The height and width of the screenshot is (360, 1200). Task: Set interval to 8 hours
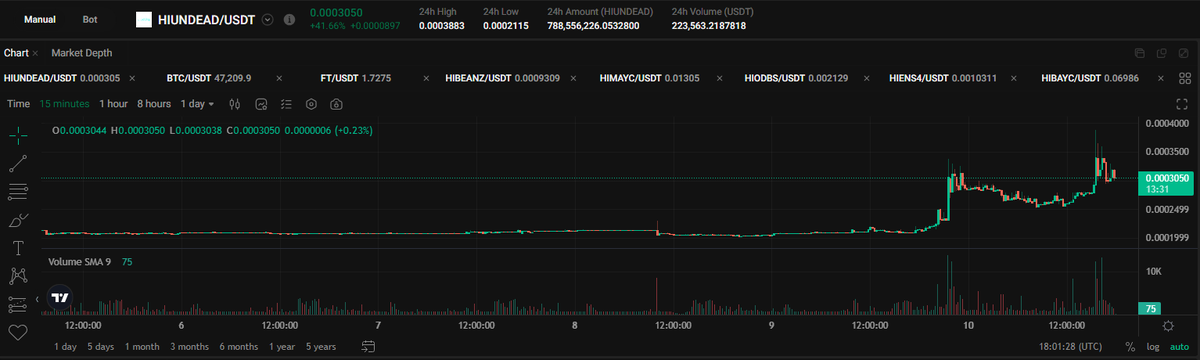(x=154, y=104)
